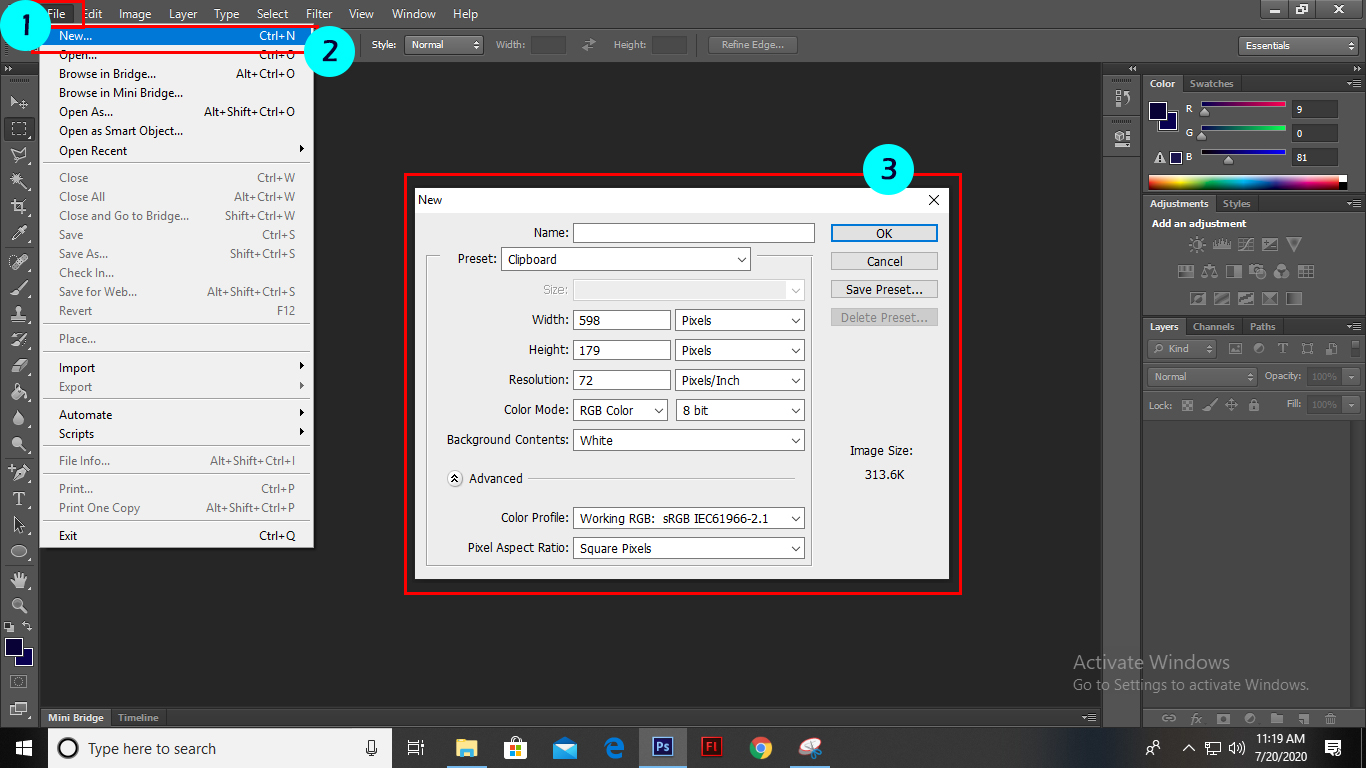The image size is (1366, 768).
Task: Click the Name input field
Action: tap(694, 233)
